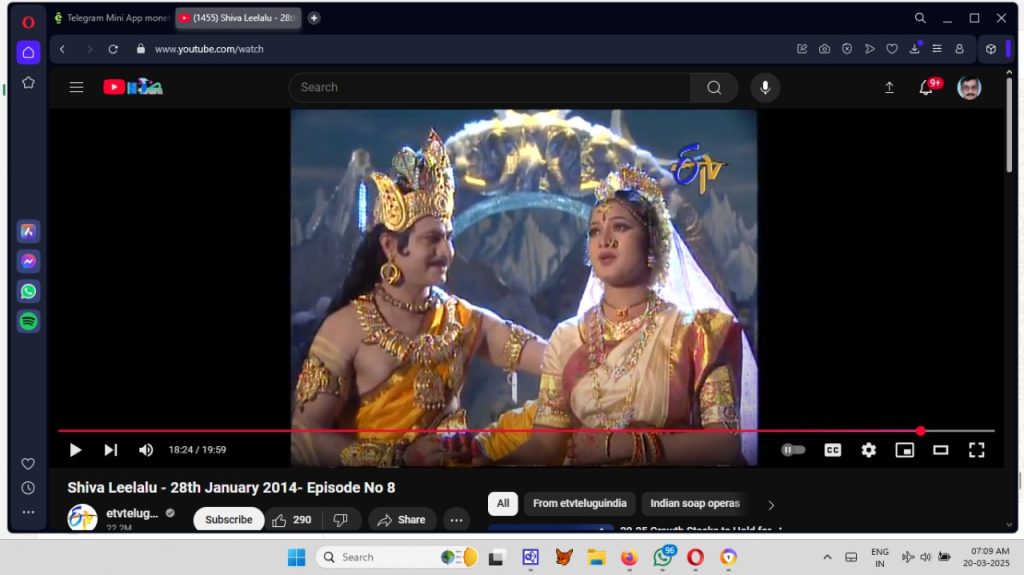Open video player settings gear

point(869,450)
